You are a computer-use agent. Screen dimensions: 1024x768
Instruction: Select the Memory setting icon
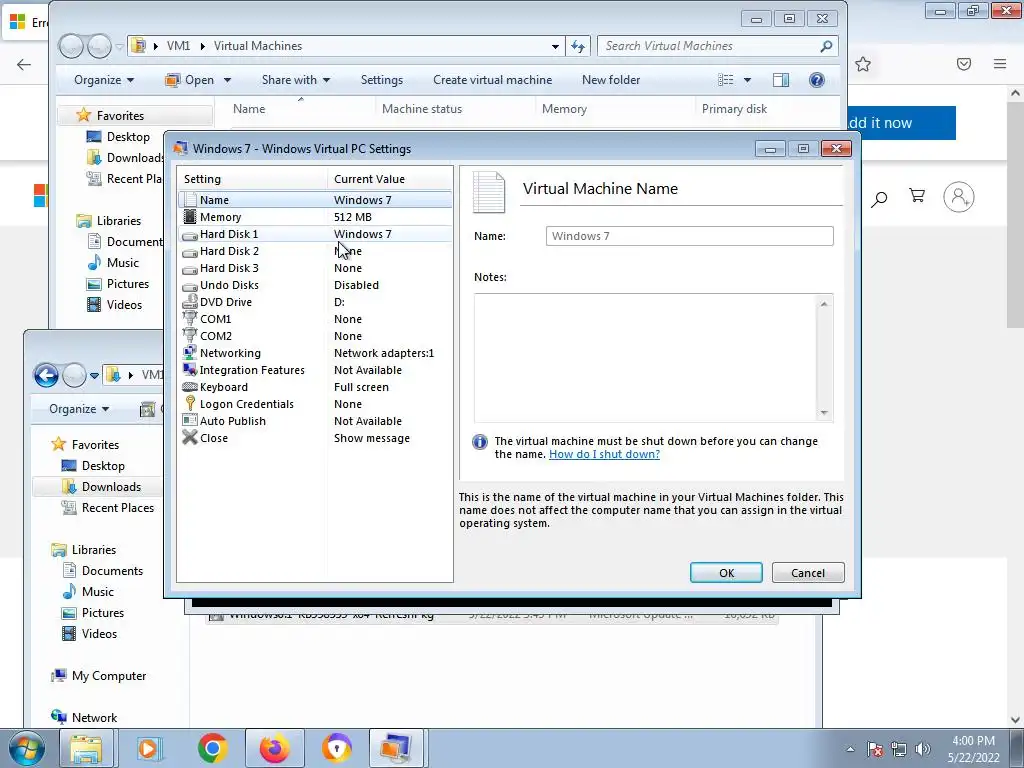[x=189, y=217]
